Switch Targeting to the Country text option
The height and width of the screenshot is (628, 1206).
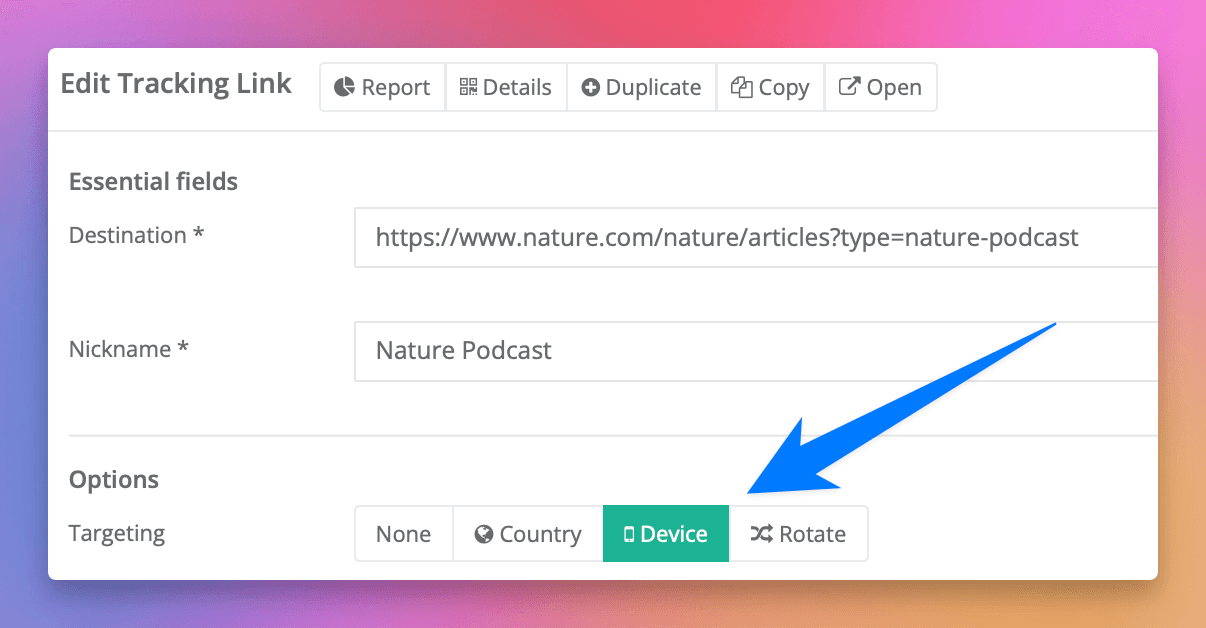[x=540, y=534]
